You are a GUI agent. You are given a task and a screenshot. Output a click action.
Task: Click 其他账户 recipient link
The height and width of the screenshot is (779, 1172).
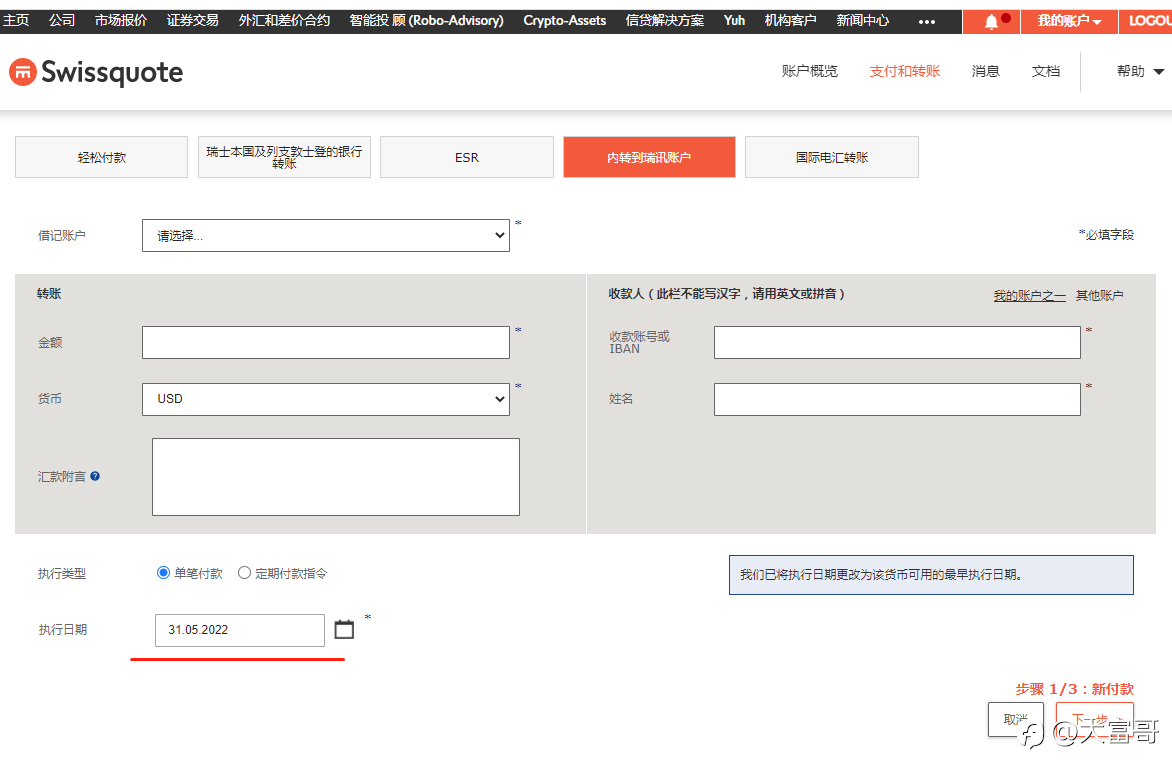click(x=1099, y=295)
